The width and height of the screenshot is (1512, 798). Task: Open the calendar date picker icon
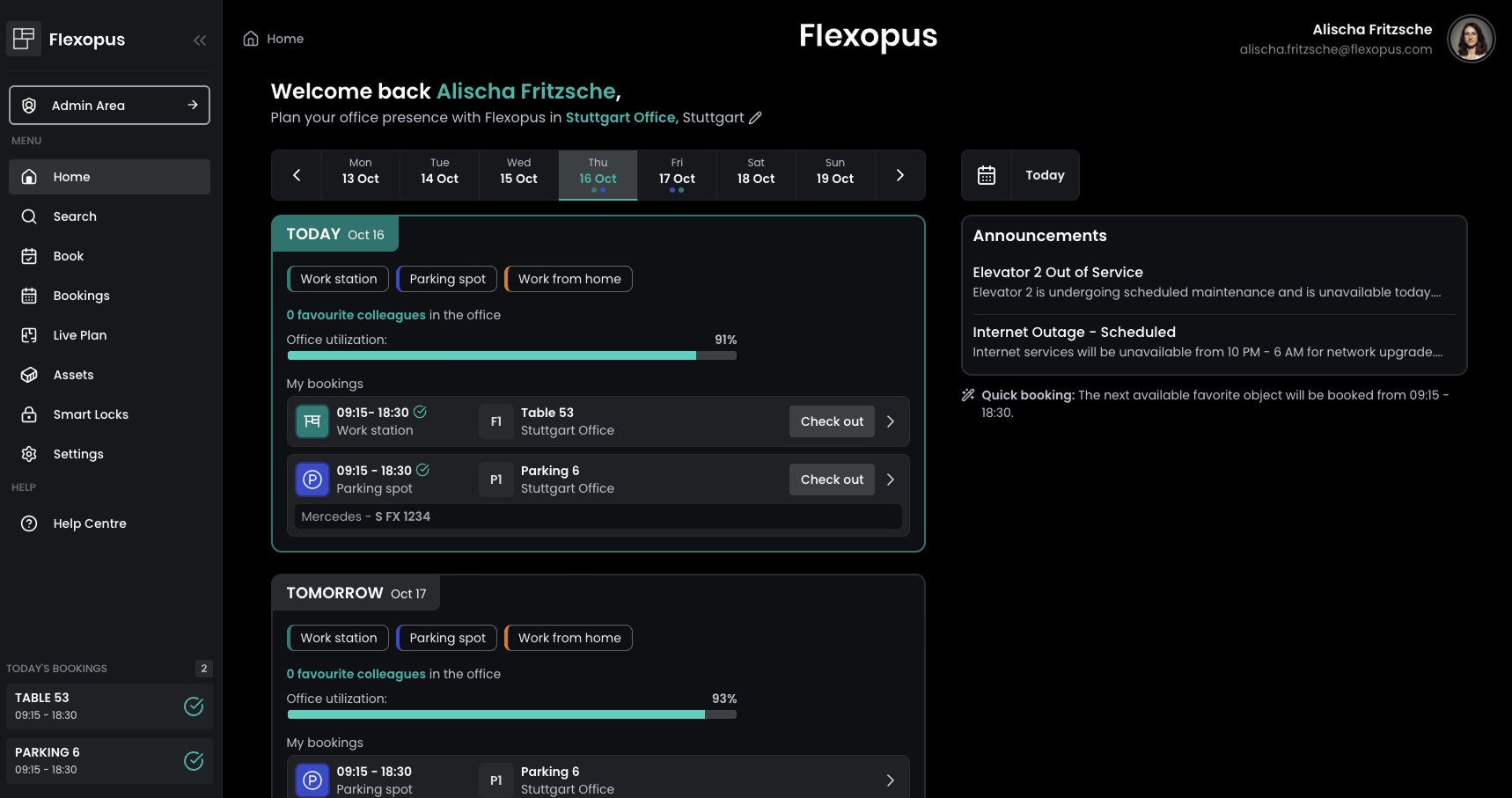[987, 175]
